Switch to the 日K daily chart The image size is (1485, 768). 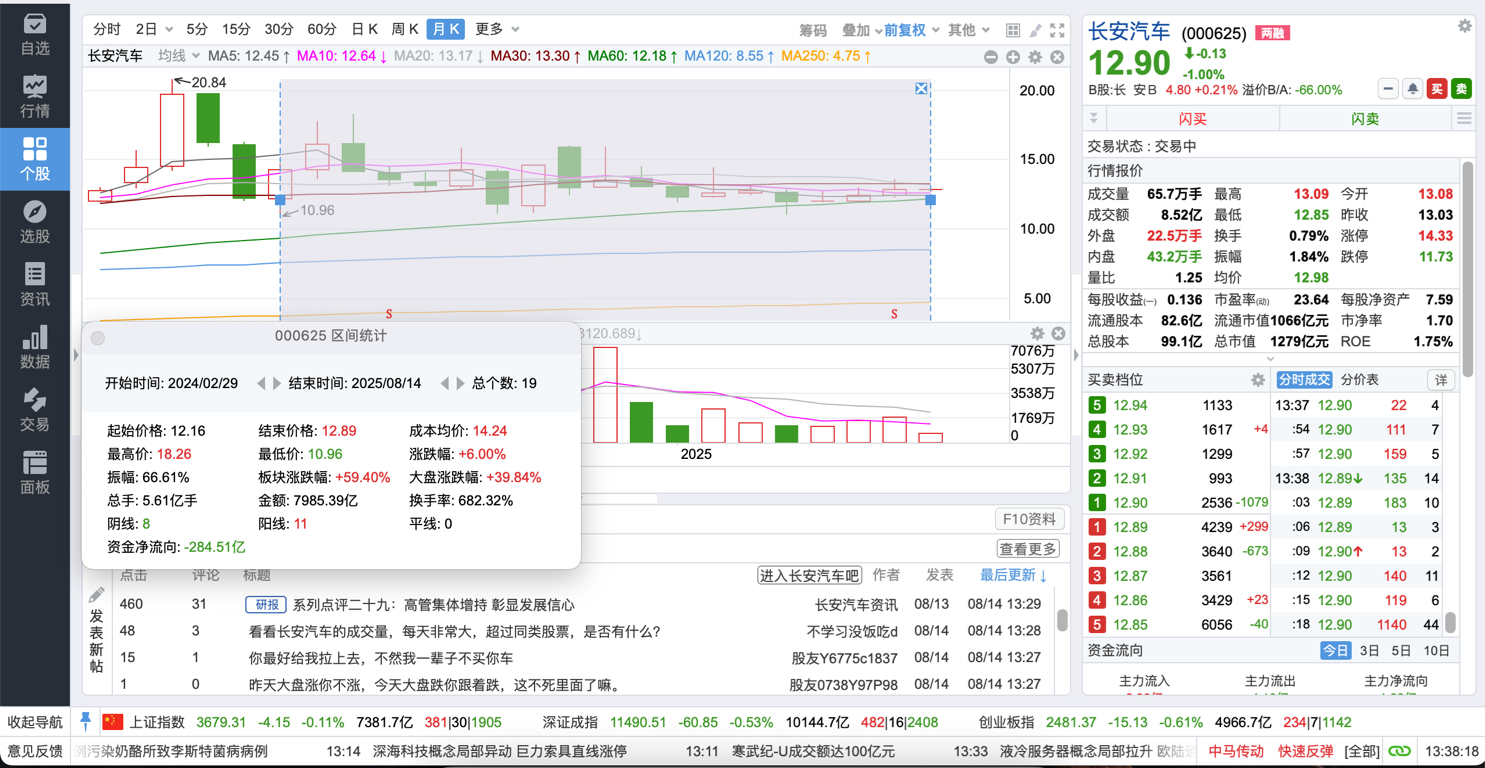click(365, 29)
